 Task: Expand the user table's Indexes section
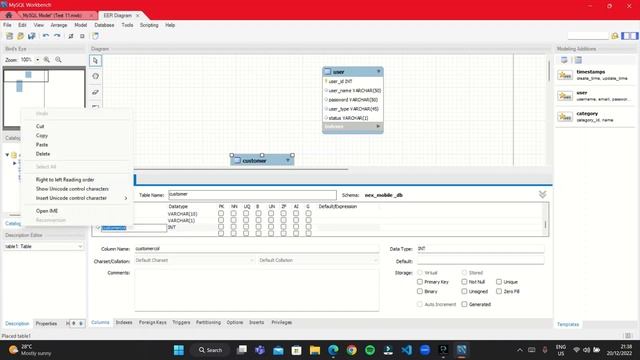(x=378, y=127)
